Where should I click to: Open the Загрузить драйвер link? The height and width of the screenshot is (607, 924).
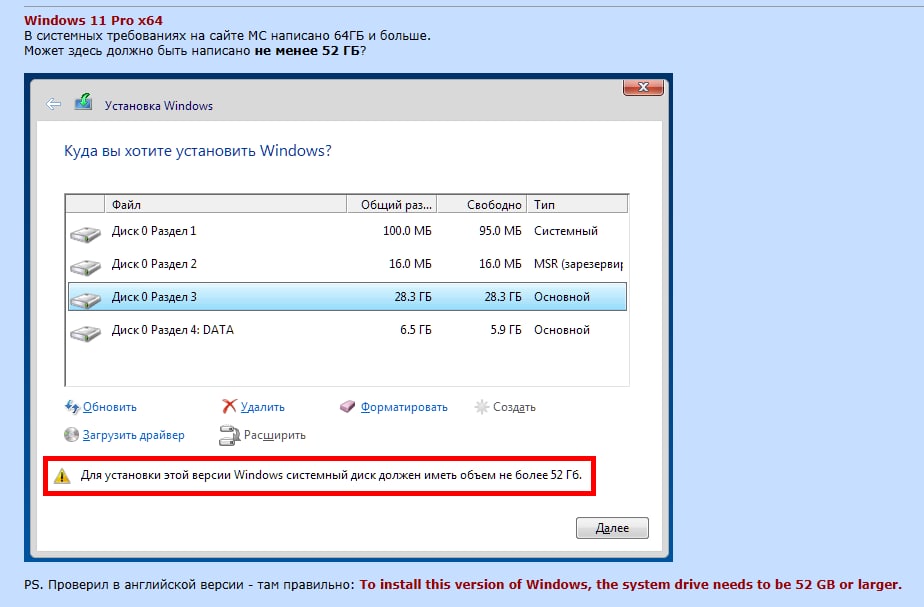[133, 436]
